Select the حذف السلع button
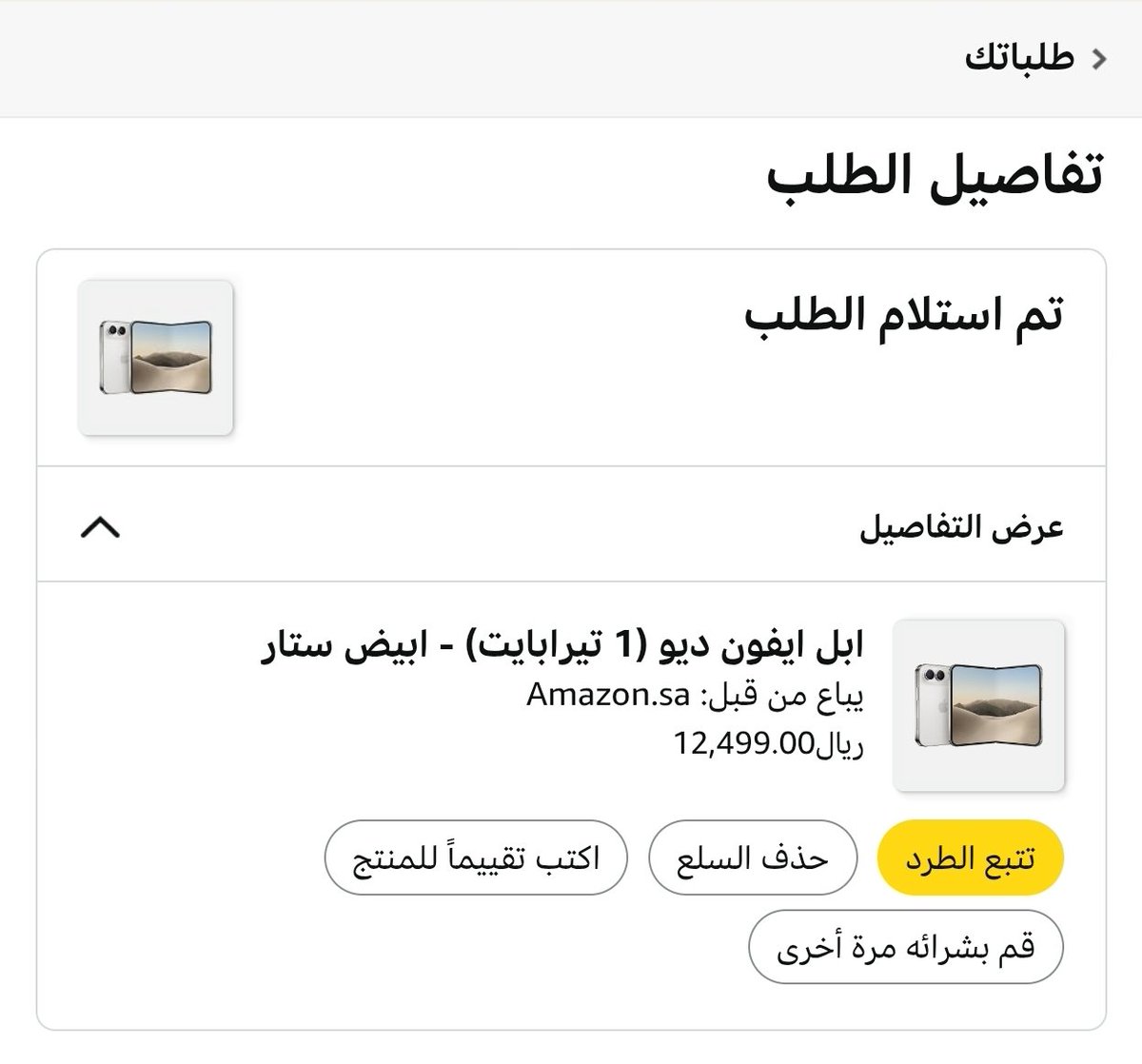This screenshot has height=1064, width=1142. (753, 857)
